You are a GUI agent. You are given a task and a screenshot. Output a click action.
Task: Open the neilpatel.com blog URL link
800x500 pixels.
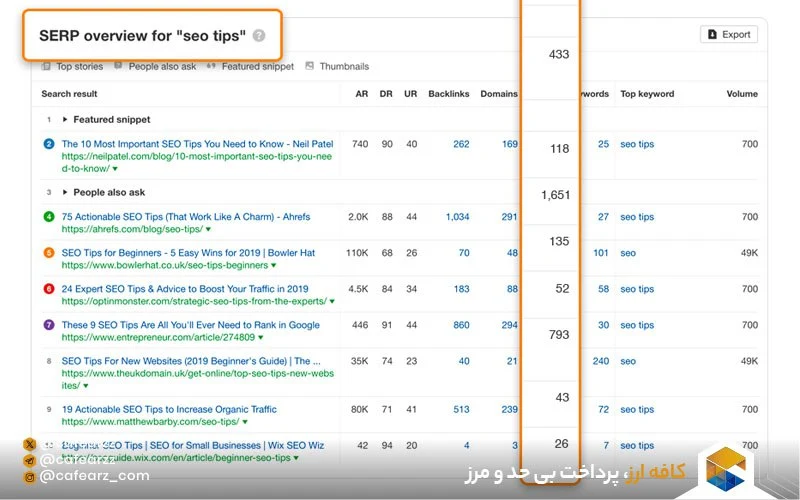coord(196,162)
